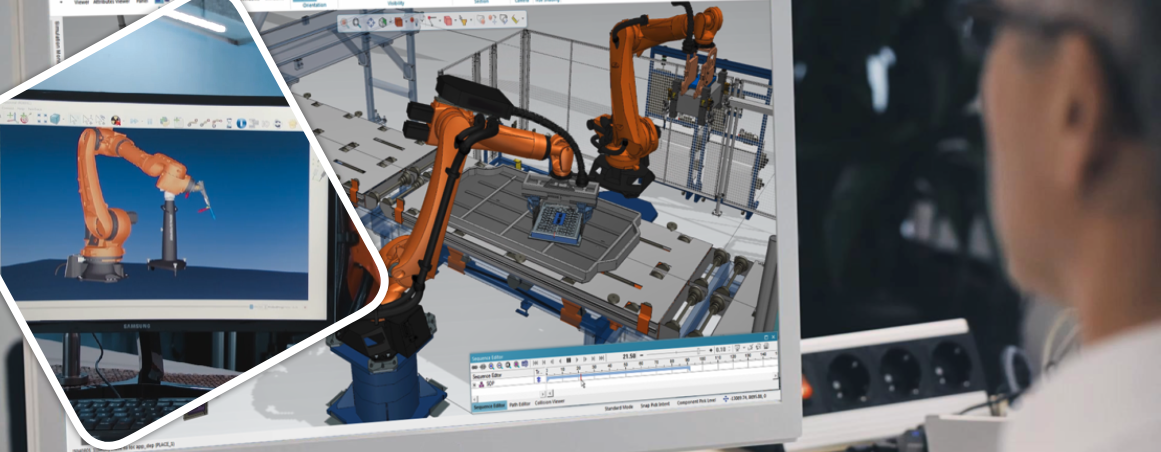Expand dropdown arrow after the measurement icon

coord(523,19)
